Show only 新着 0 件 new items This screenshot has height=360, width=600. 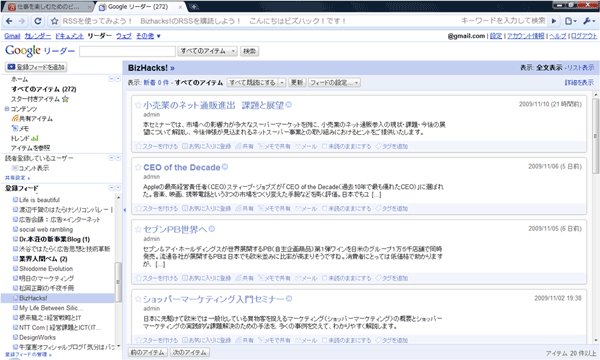coord(156,83)
